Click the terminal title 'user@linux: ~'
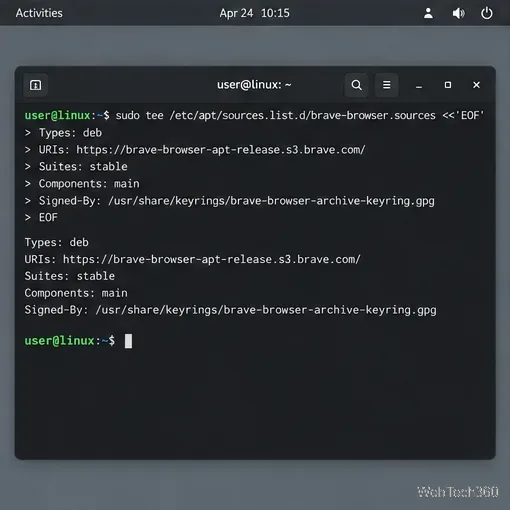 pos(254,85)
